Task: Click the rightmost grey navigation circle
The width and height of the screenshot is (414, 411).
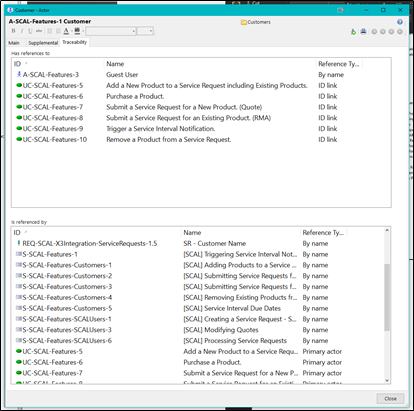Action: pos(400,32)
